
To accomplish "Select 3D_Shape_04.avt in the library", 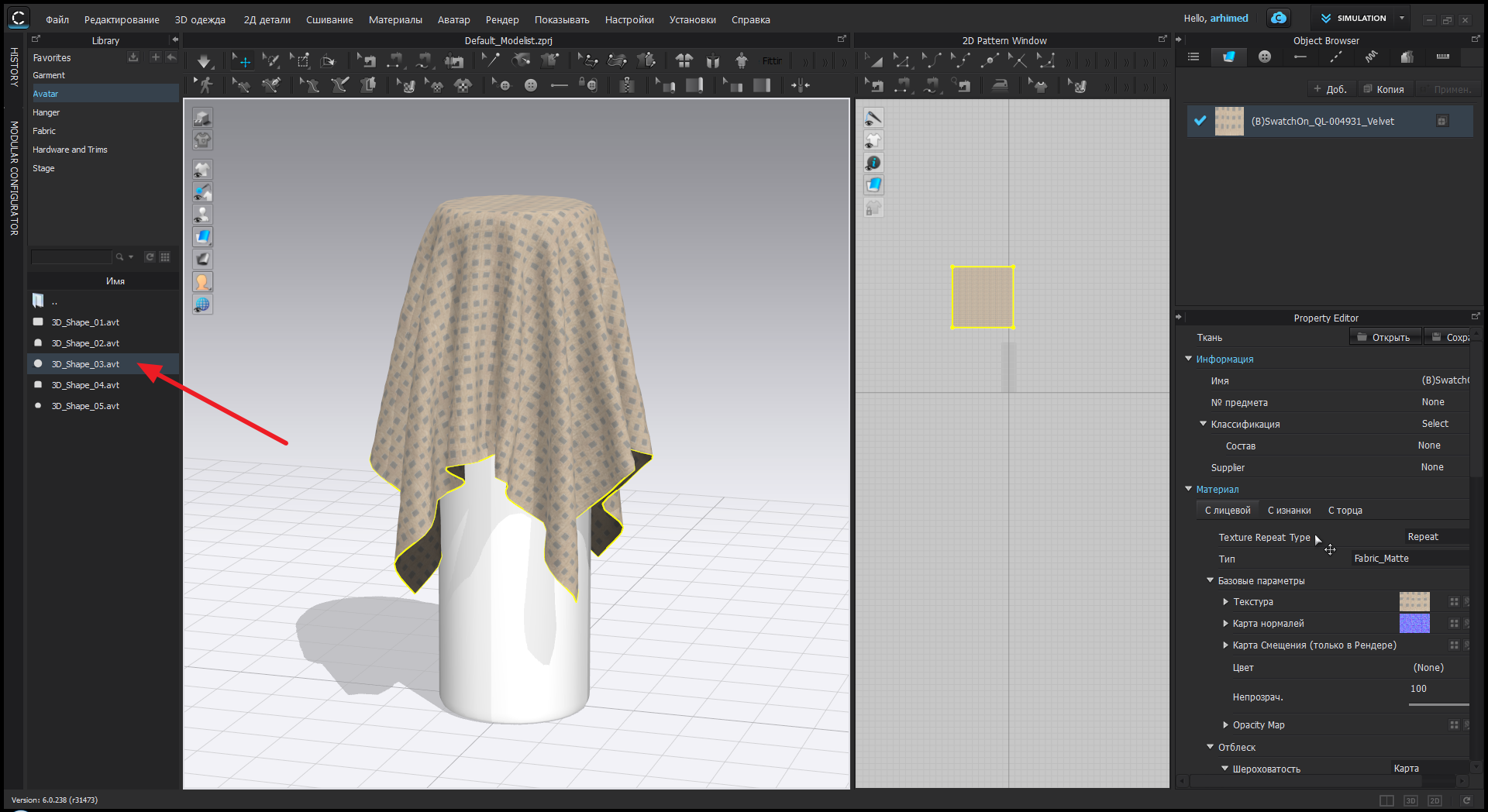I will tap(85, 385).
